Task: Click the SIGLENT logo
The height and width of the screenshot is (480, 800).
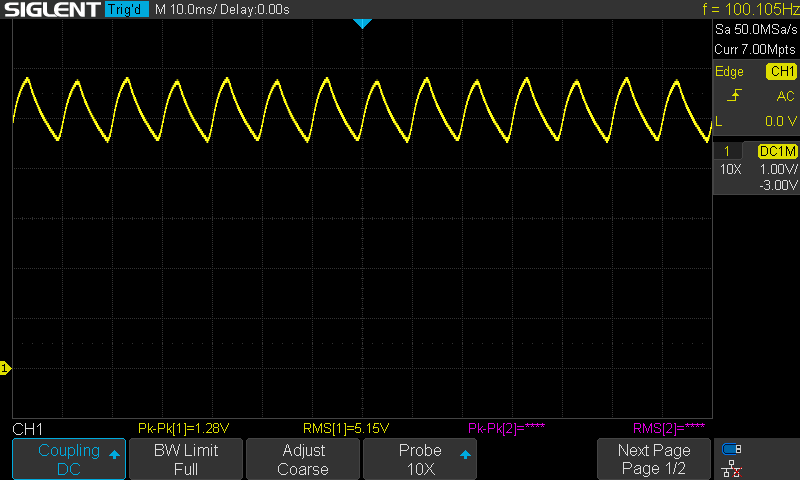Action: 50,9
